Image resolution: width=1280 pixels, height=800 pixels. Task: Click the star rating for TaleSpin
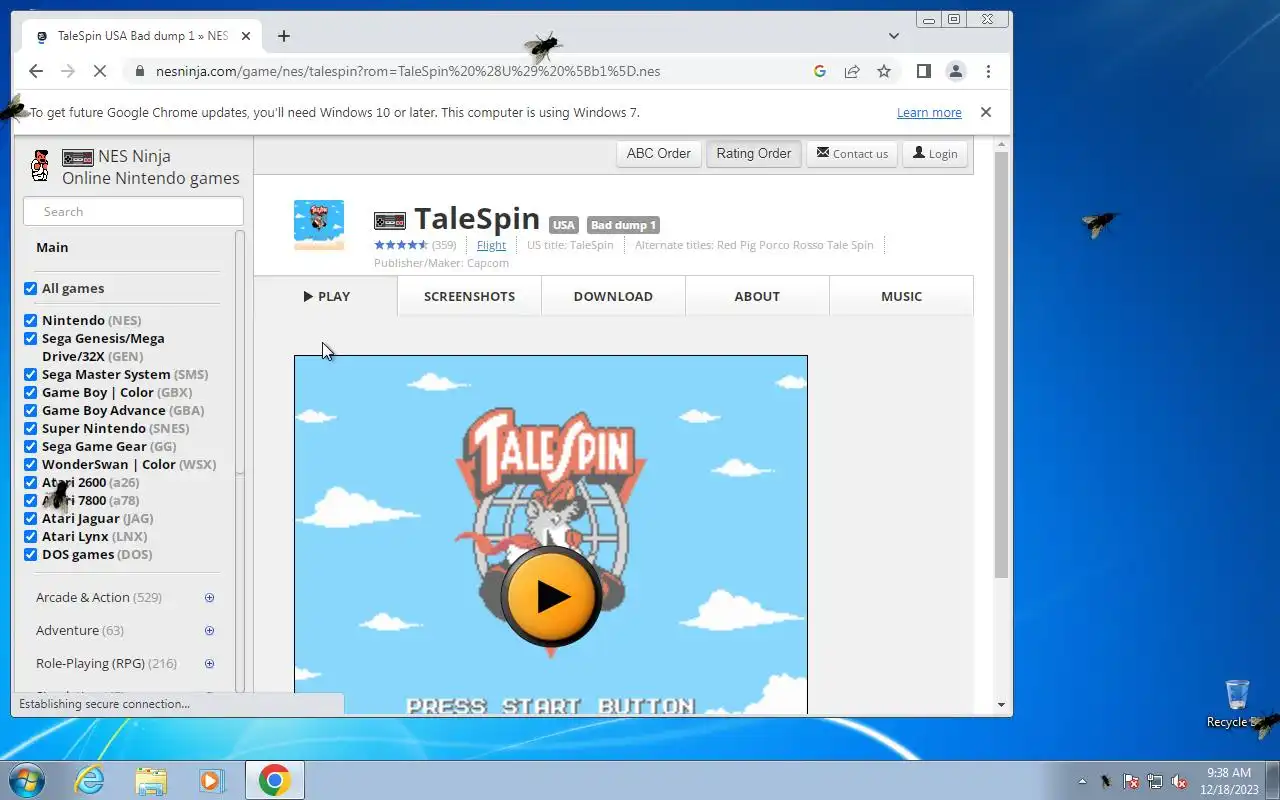click(401, 245)
